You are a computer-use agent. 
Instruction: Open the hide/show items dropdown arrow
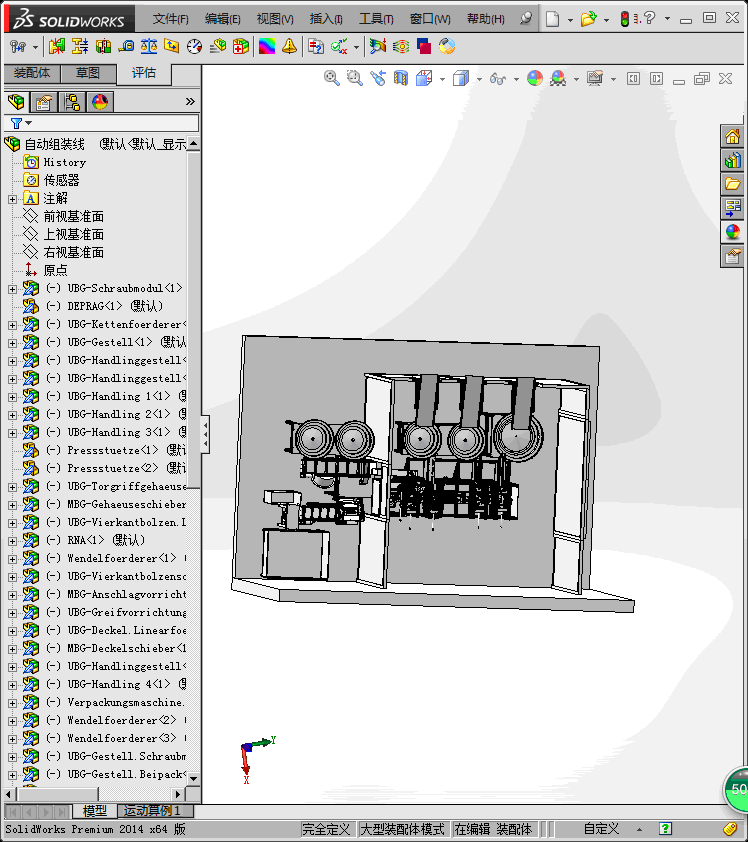(x=516, y=79)
